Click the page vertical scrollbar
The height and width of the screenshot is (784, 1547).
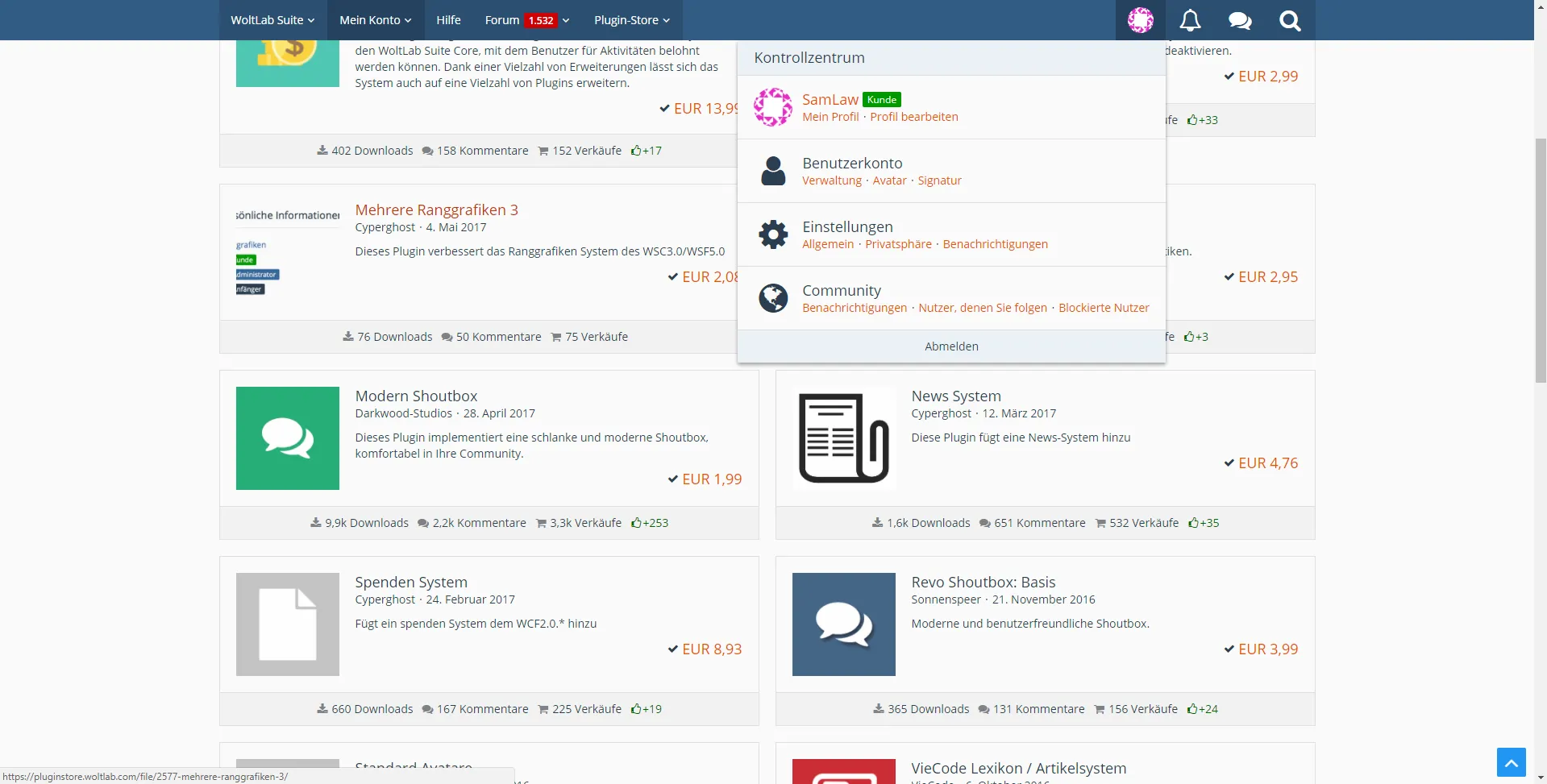[x=1540, y=403]
